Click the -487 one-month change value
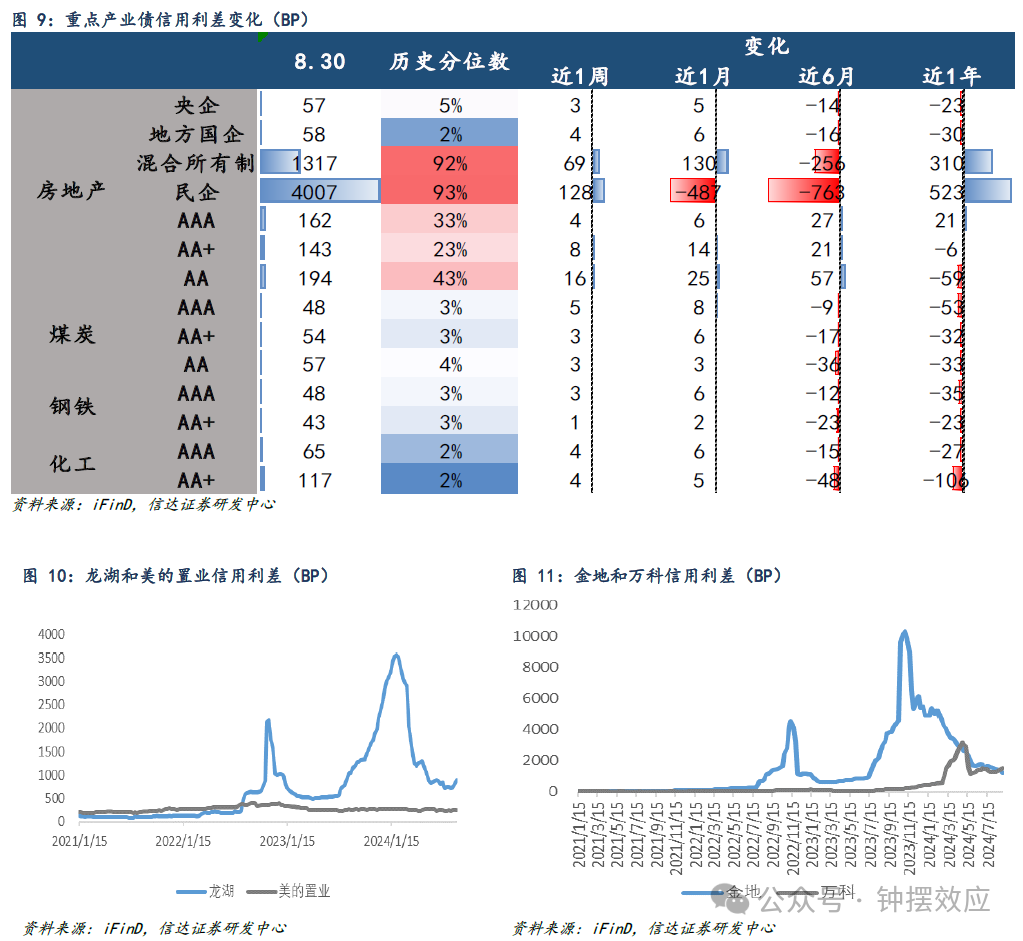 click(x=697, y=192)
